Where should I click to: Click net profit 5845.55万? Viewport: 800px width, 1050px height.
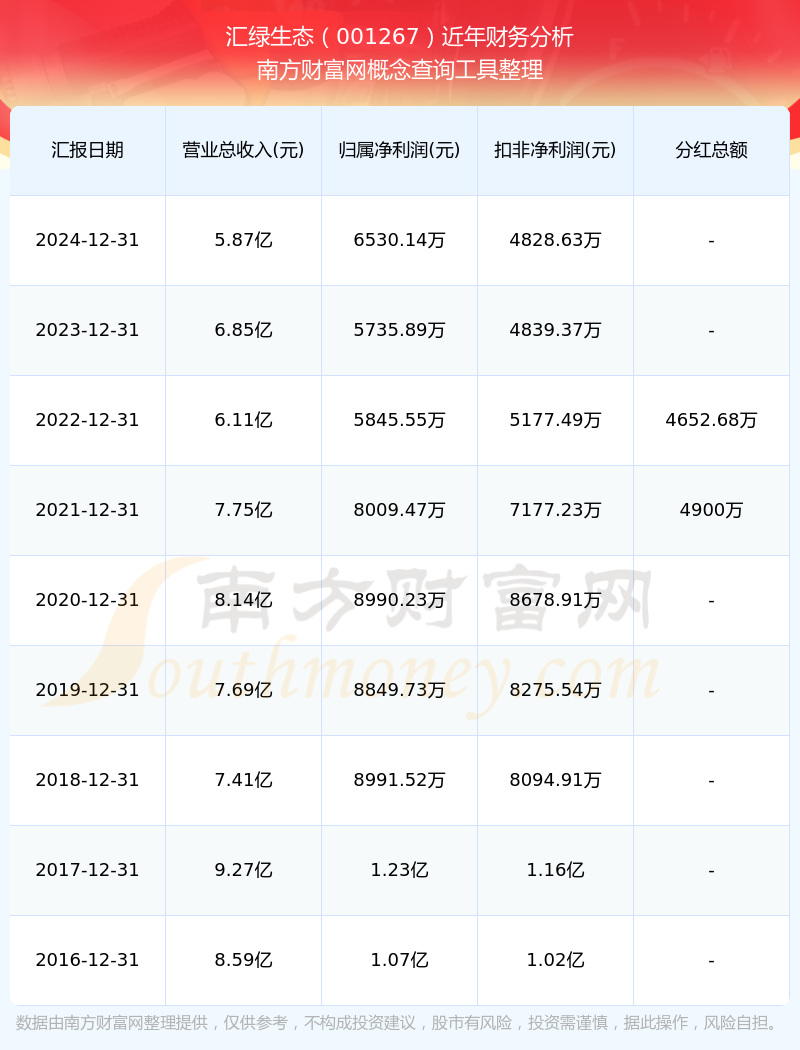coord(400,420)
